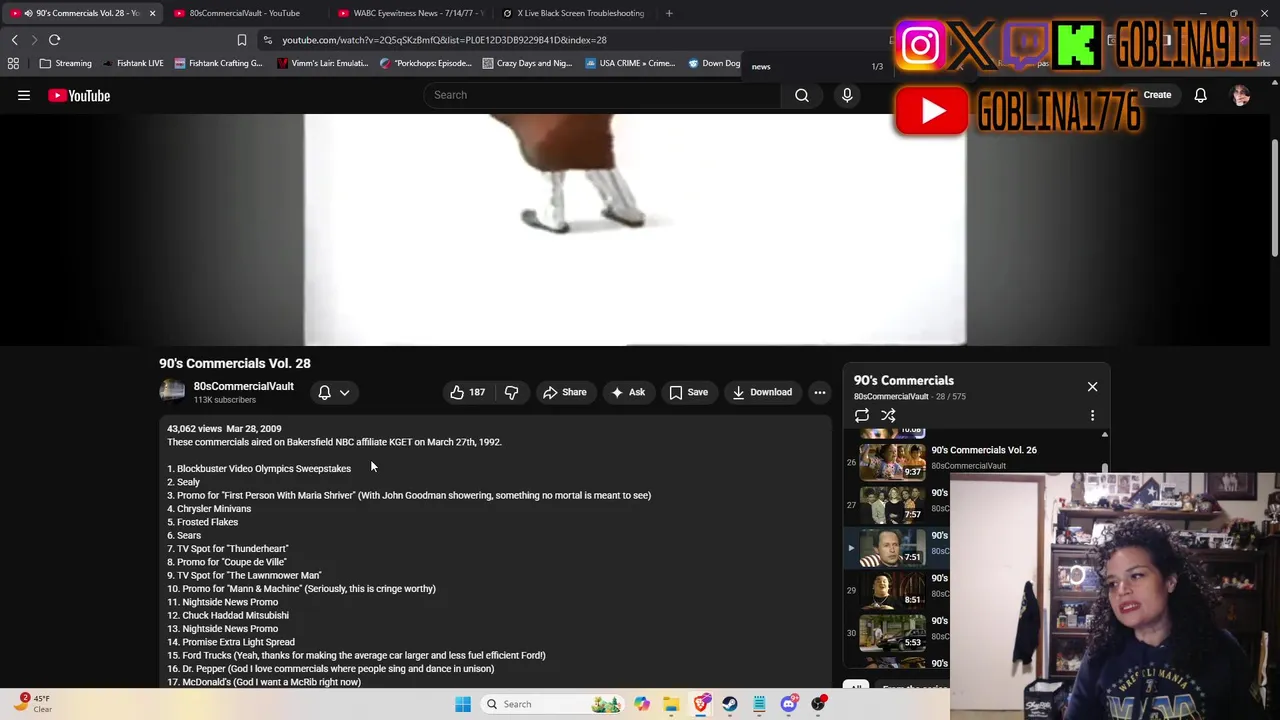Bookmark this page icon
Screen dimensions: 1280x720
[241, 40]
